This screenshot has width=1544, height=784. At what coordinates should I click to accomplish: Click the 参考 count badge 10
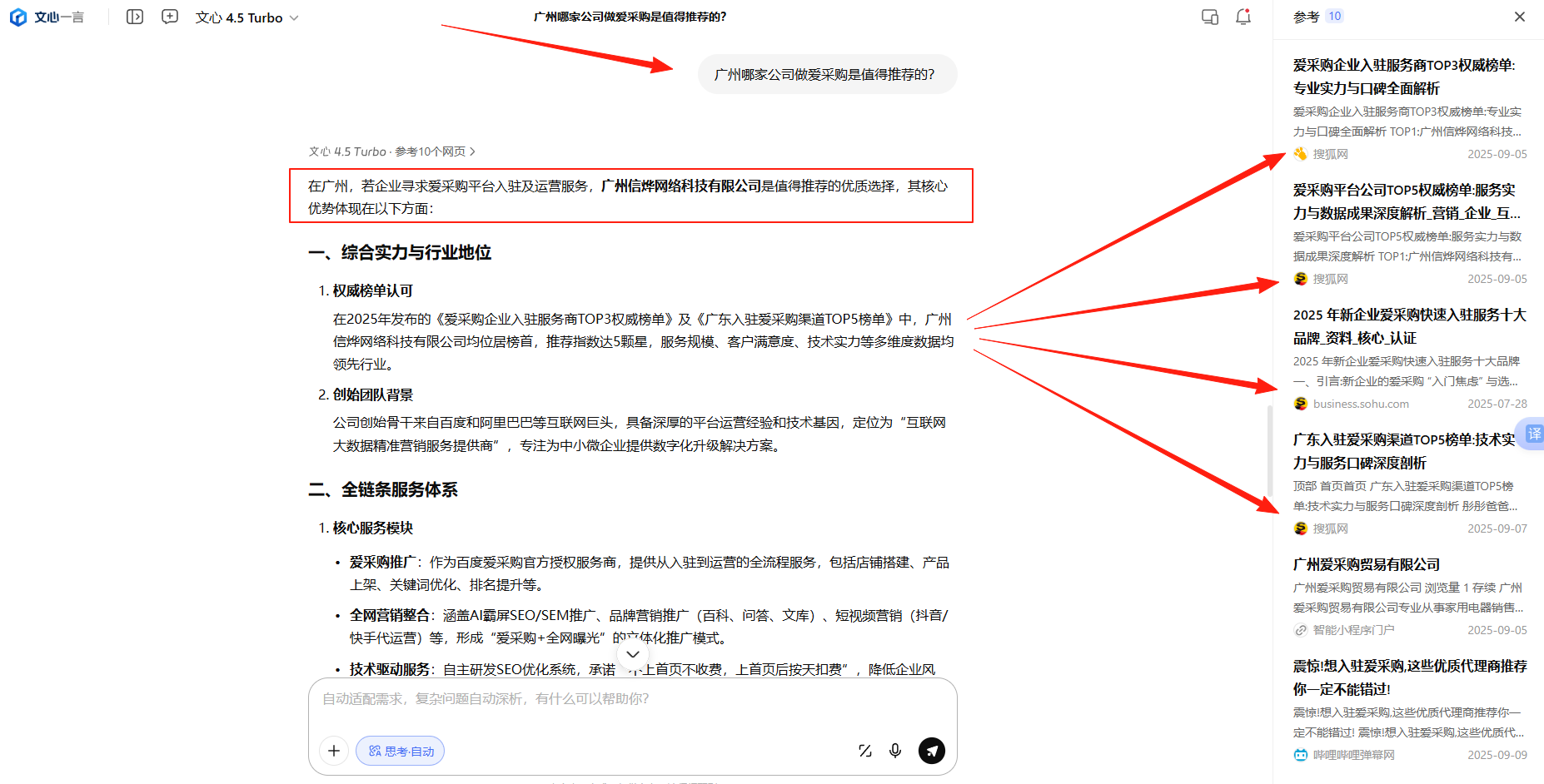1335,16
